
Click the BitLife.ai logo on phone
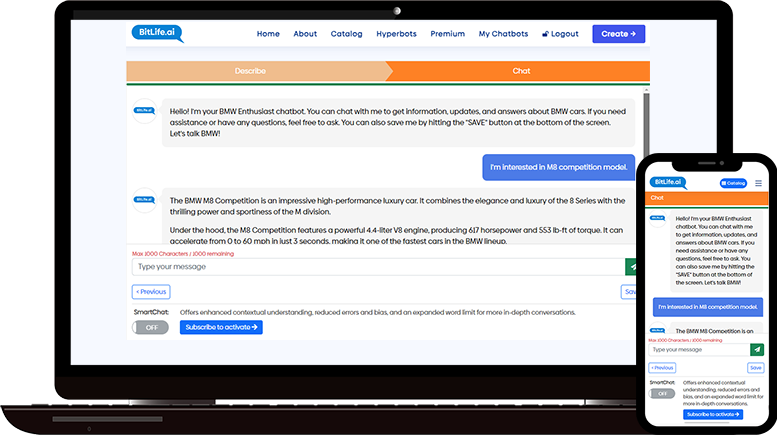(668, 182)
